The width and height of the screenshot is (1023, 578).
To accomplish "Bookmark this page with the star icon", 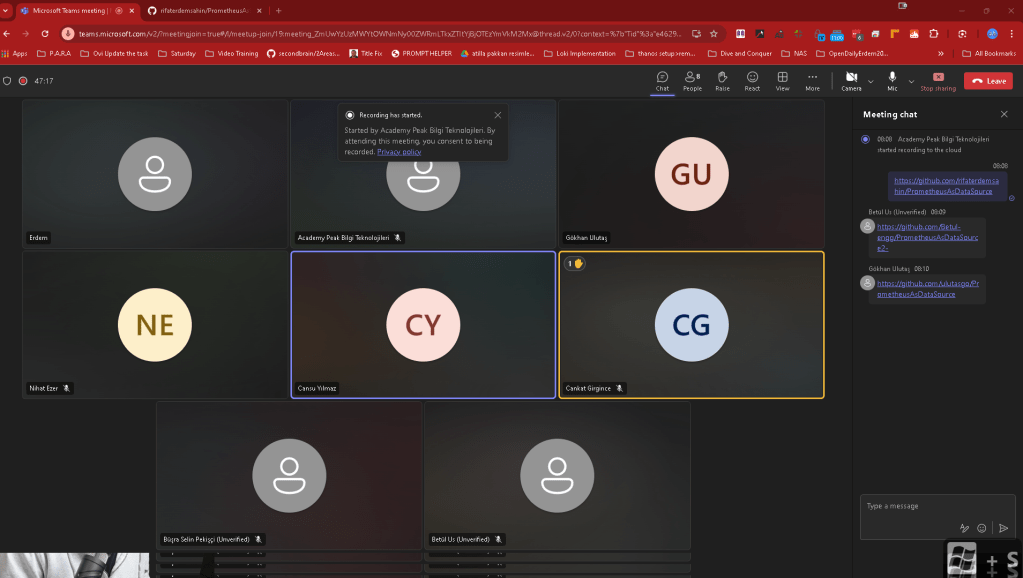I will (x=714, y=34).
